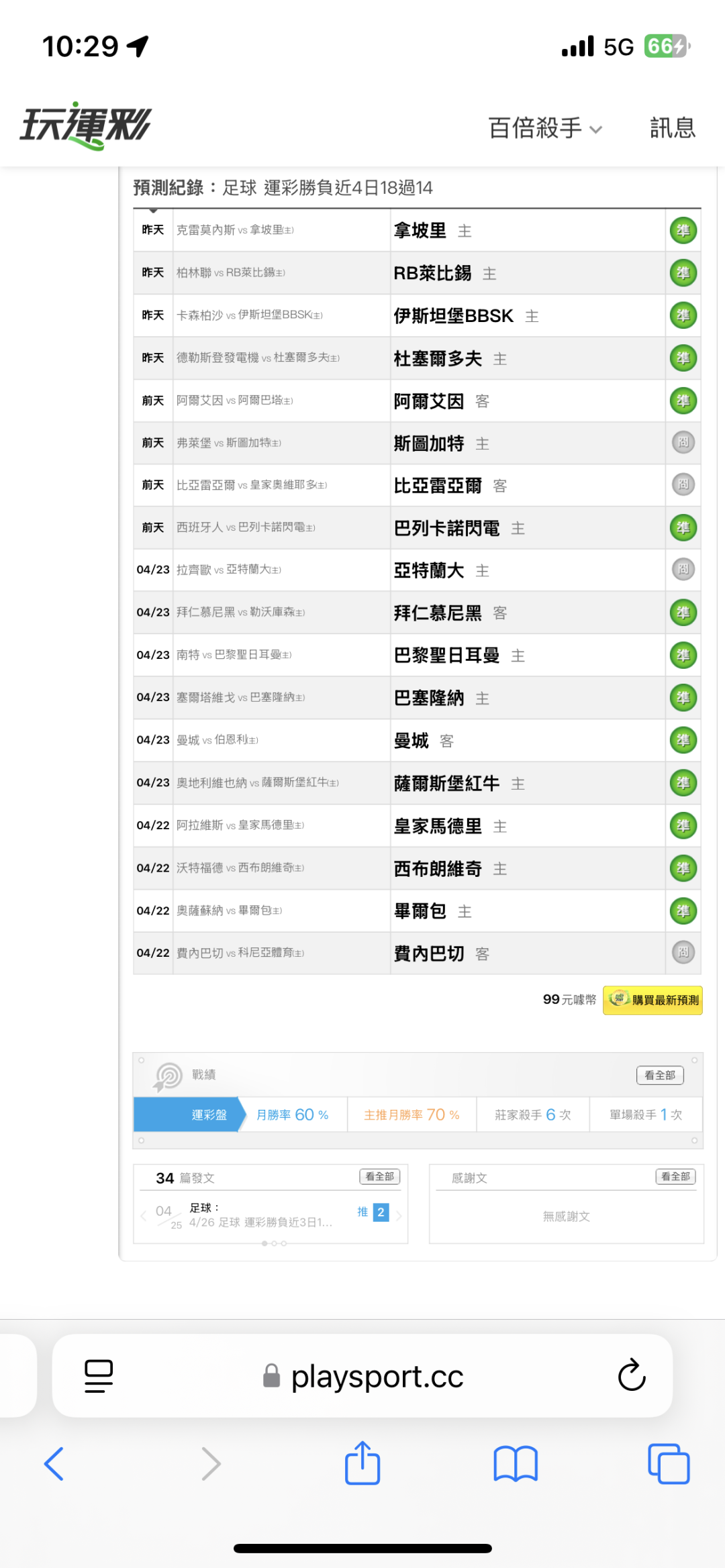The width and height of the screenshot is (725, 1568).
Task: Go to next post with right chevron
Action: click(399, 1216)
